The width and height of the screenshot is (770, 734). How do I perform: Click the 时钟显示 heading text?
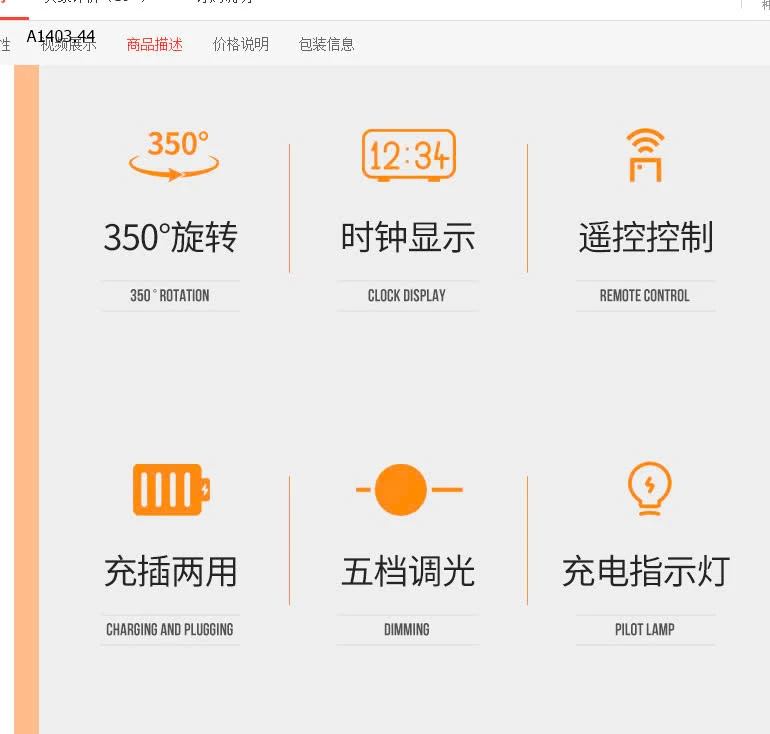point(408,238)
